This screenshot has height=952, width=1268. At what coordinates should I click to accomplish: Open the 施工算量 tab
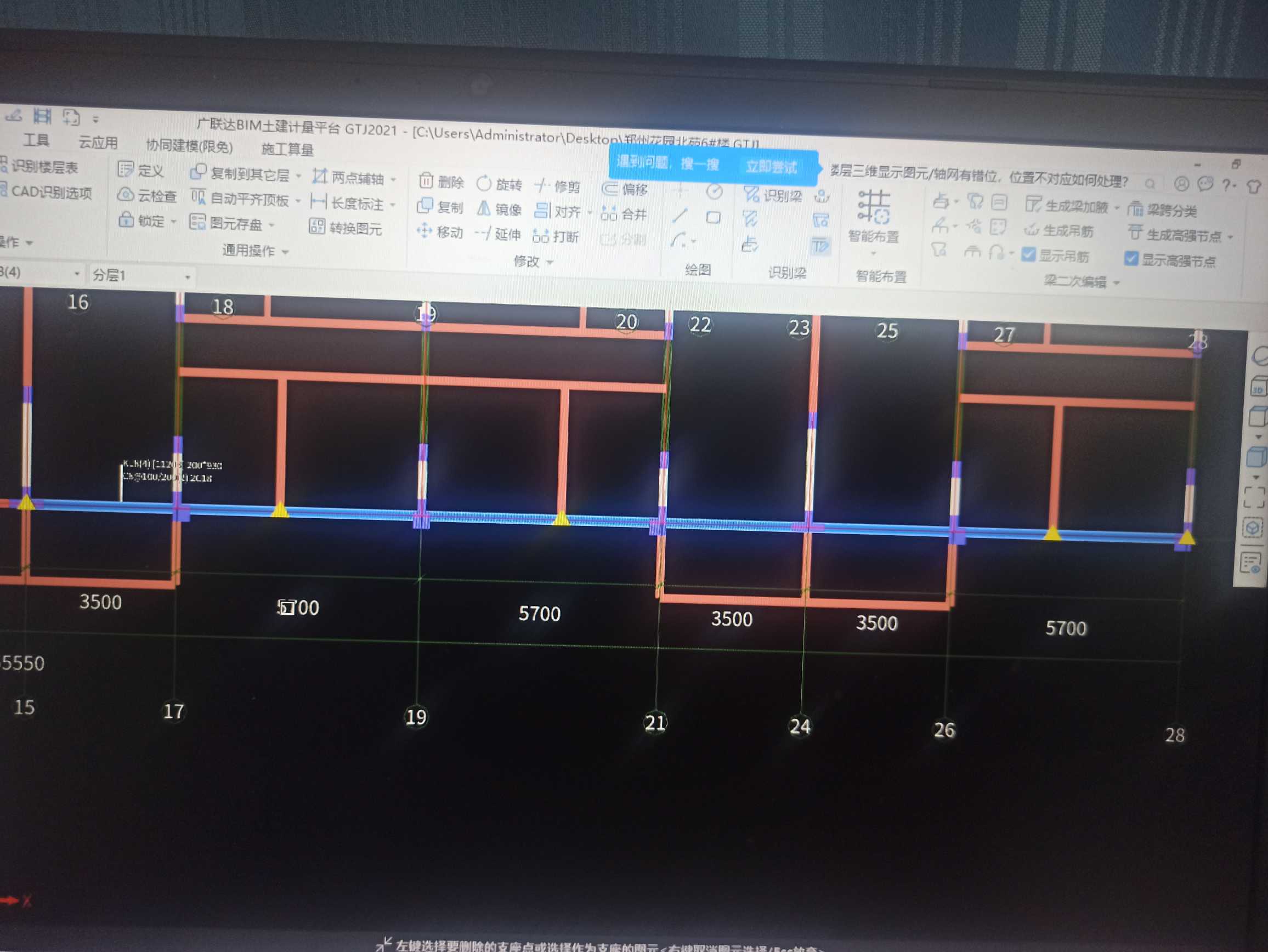click(x=287, y=149)
